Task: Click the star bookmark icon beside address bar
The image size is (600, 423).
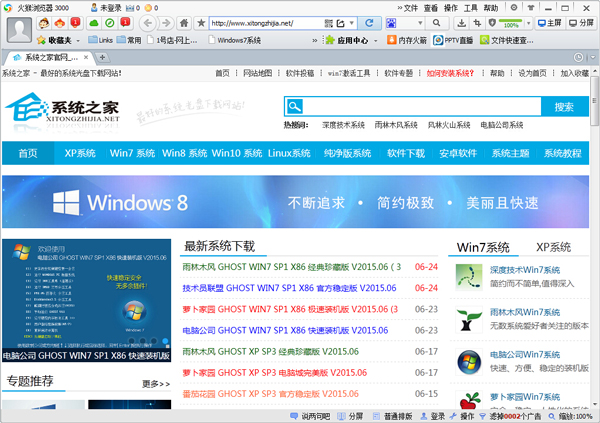Action: [201, 22]
